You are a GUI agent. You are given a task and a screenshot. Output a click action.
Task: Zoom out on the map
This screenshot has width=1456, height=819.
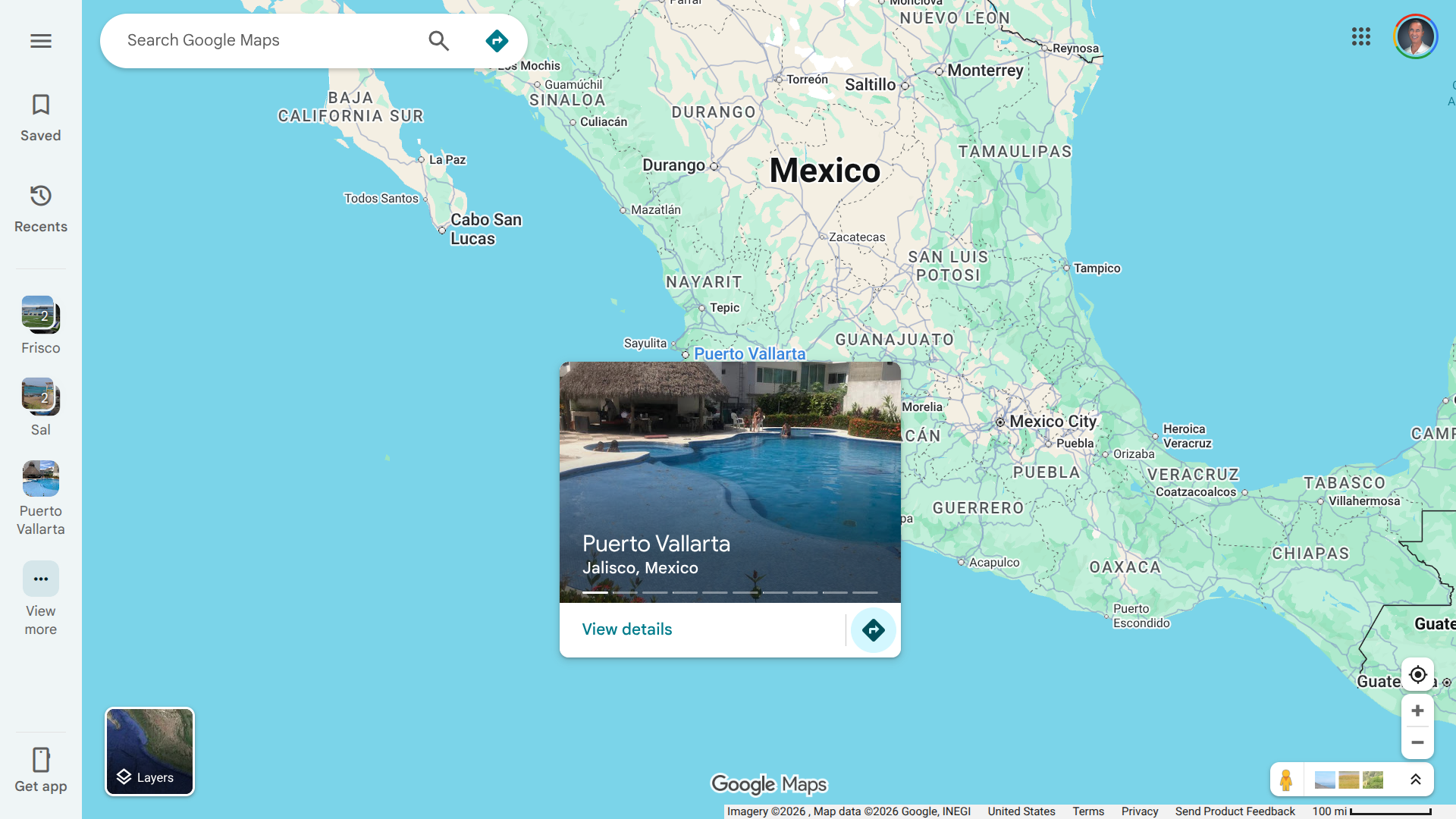tap(1417, 742)
